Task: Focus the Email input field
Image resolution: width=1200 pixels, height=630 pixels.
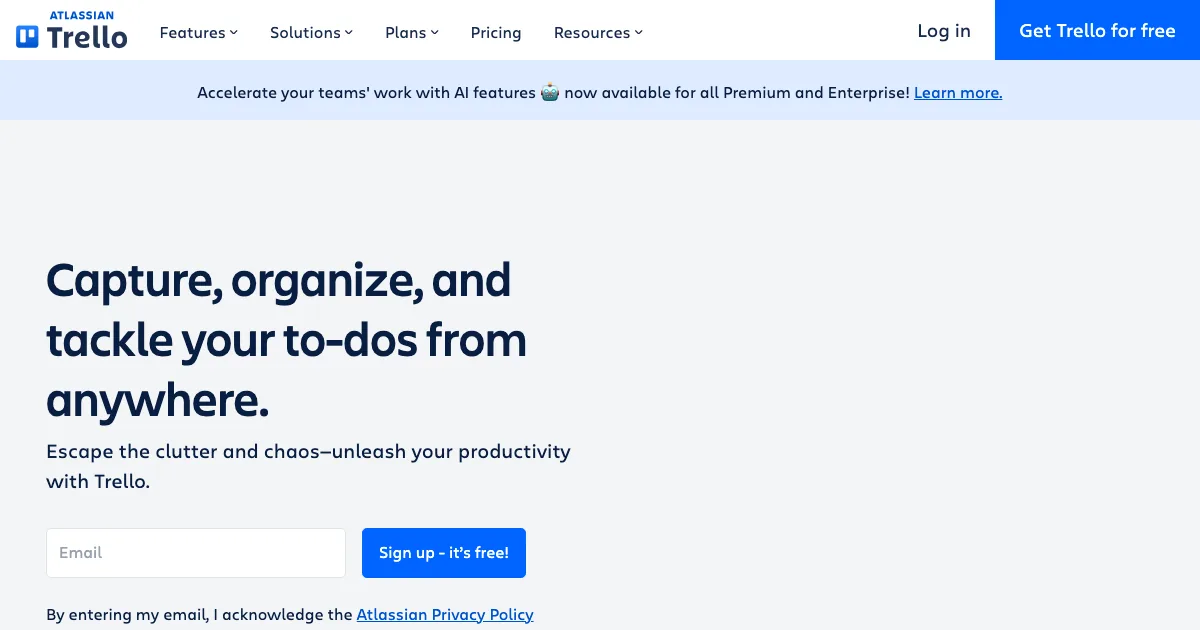Action: 196,553
